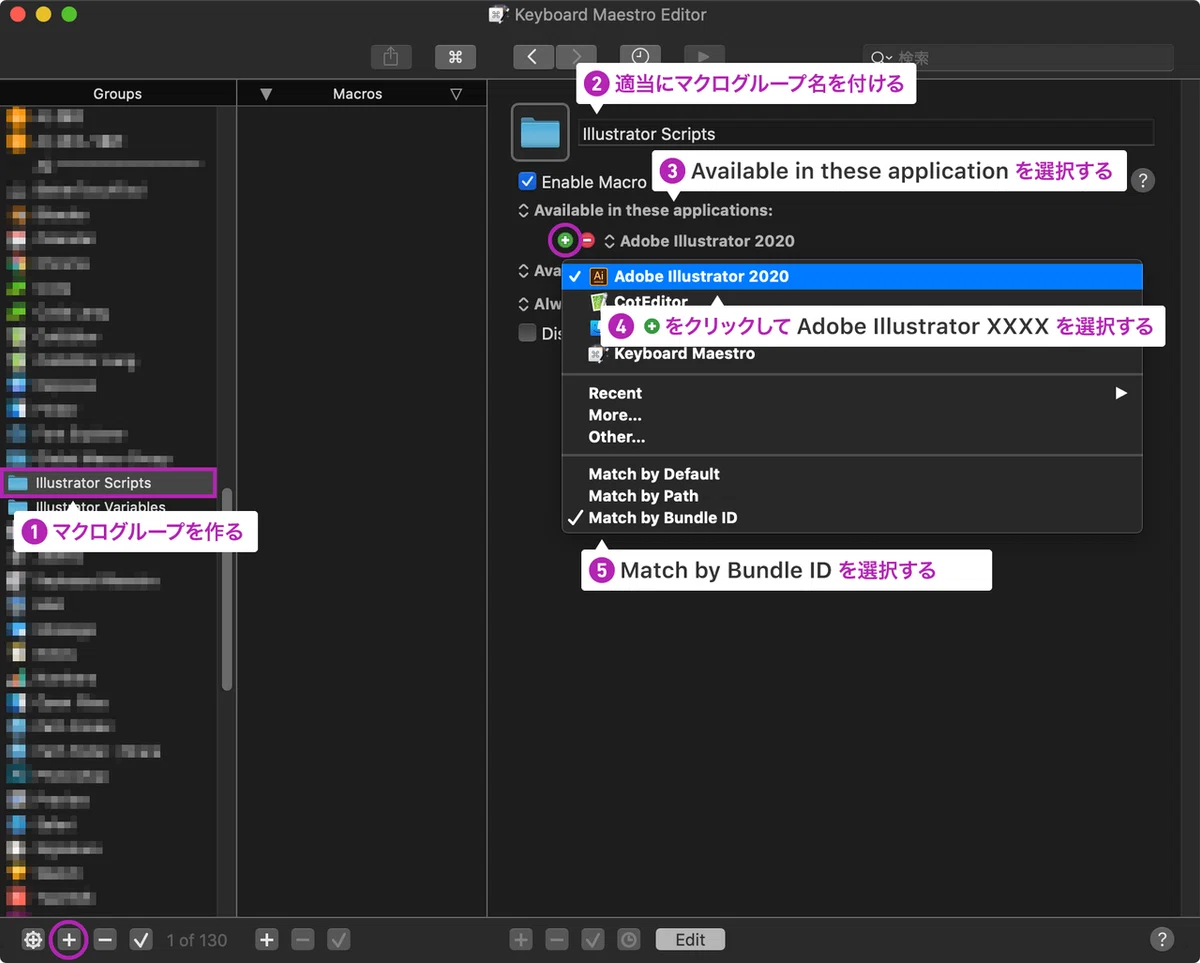The image size is (1200, 963).
Task: Click the minus button below groups list
Action: [106, 940]
